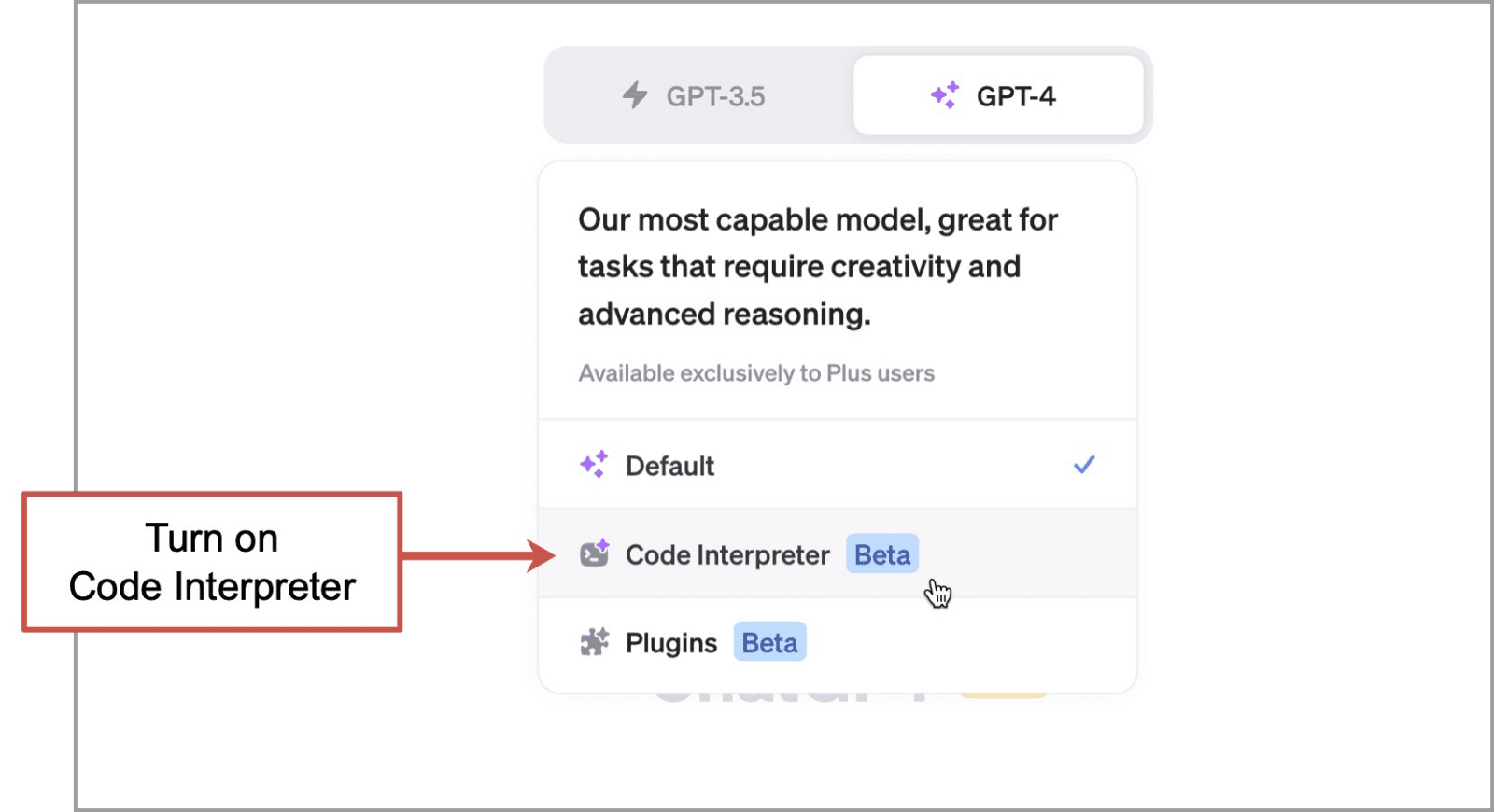Viewport: 1494px width, 812px height.
Task: Click the "Available exclusively to Plus users" text
Action: pos(756,373)
